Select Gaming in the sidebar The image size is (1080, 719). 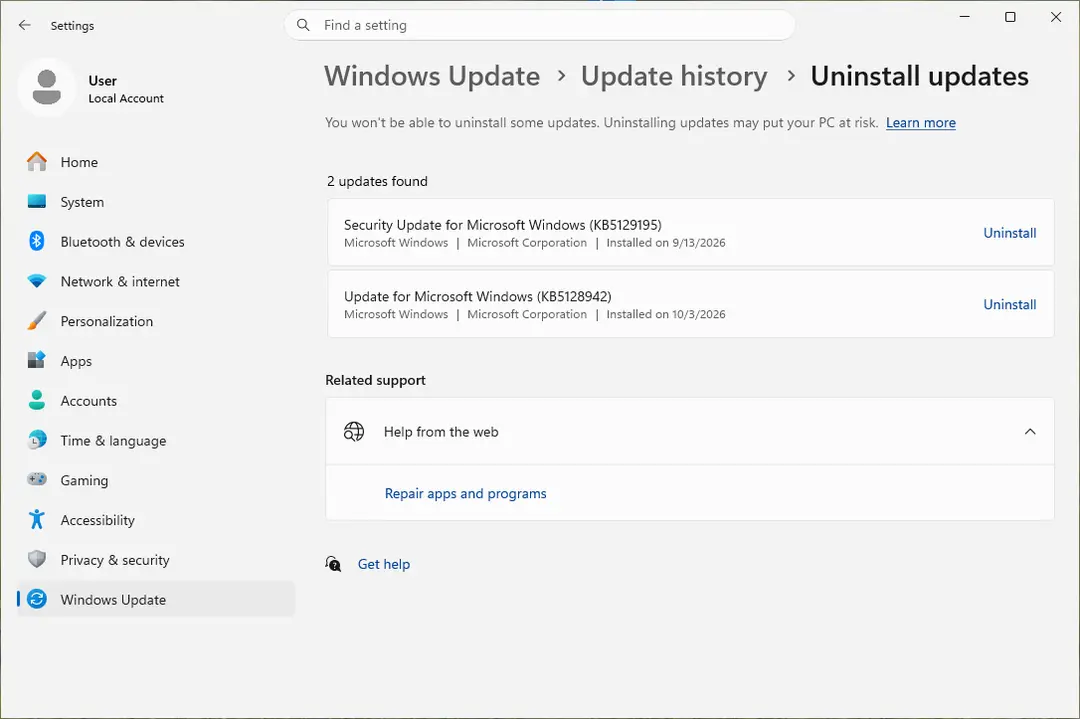tap(156, 481)
